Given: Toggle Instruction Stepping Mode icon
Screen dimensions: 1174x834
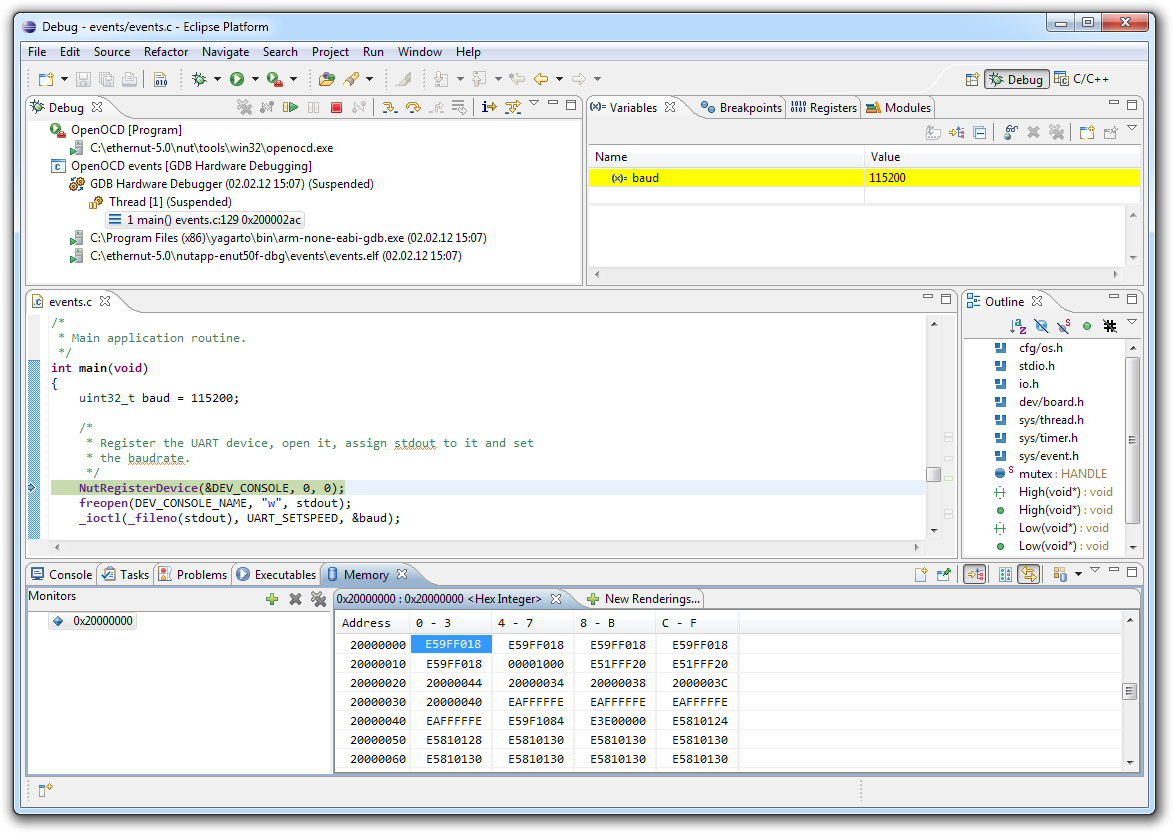Looking at the screenshot, I should [489, 108].
